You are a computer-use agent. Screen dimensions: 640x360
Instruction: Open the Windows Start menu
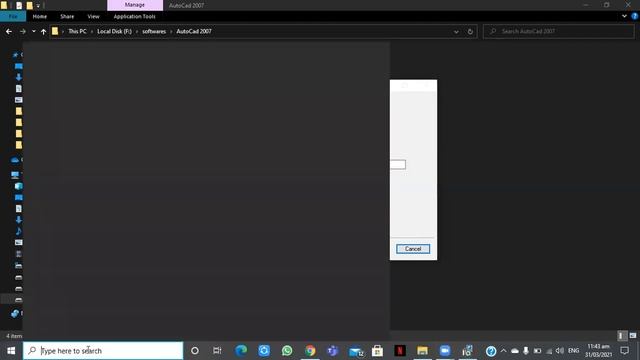click(x=11, y=351)
